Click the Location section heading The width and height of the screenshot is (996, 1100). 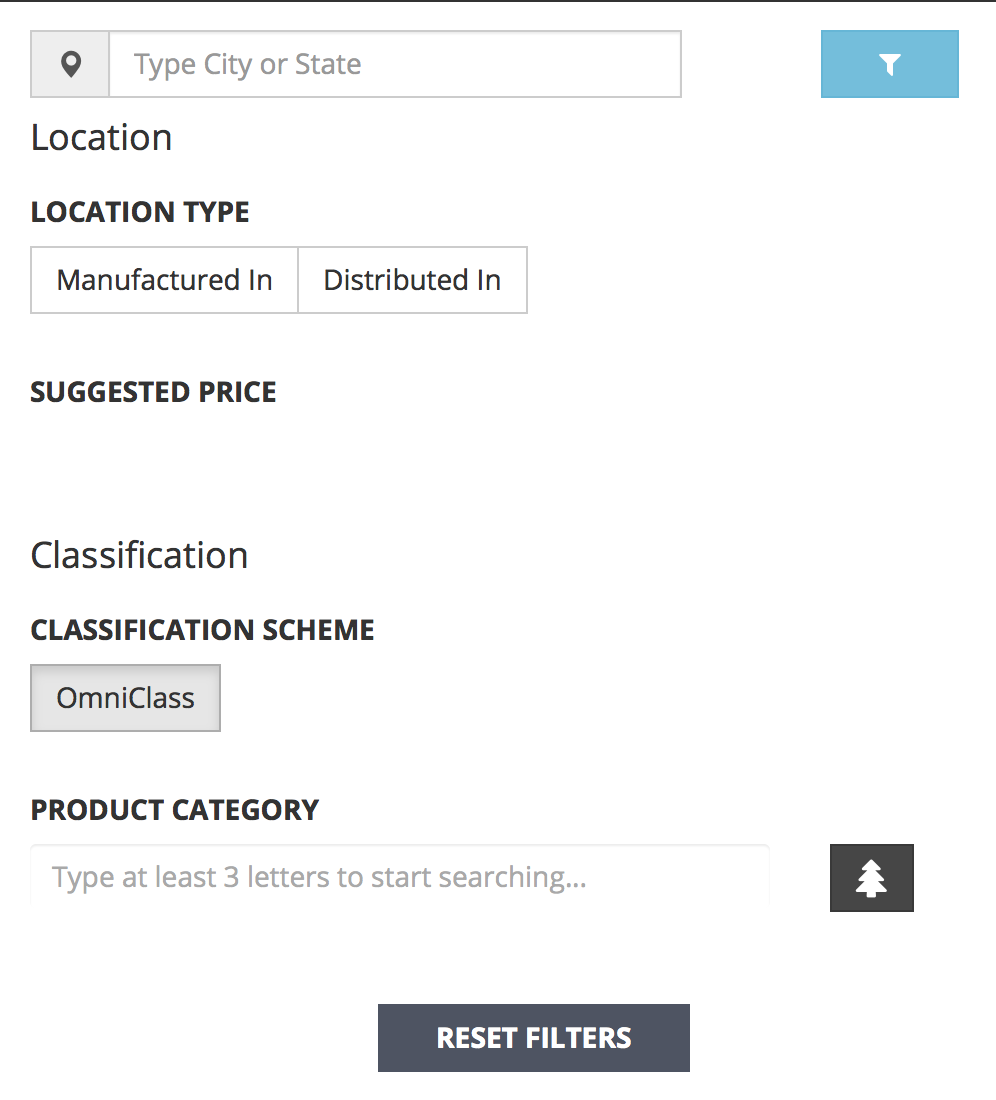coord(102,138)
